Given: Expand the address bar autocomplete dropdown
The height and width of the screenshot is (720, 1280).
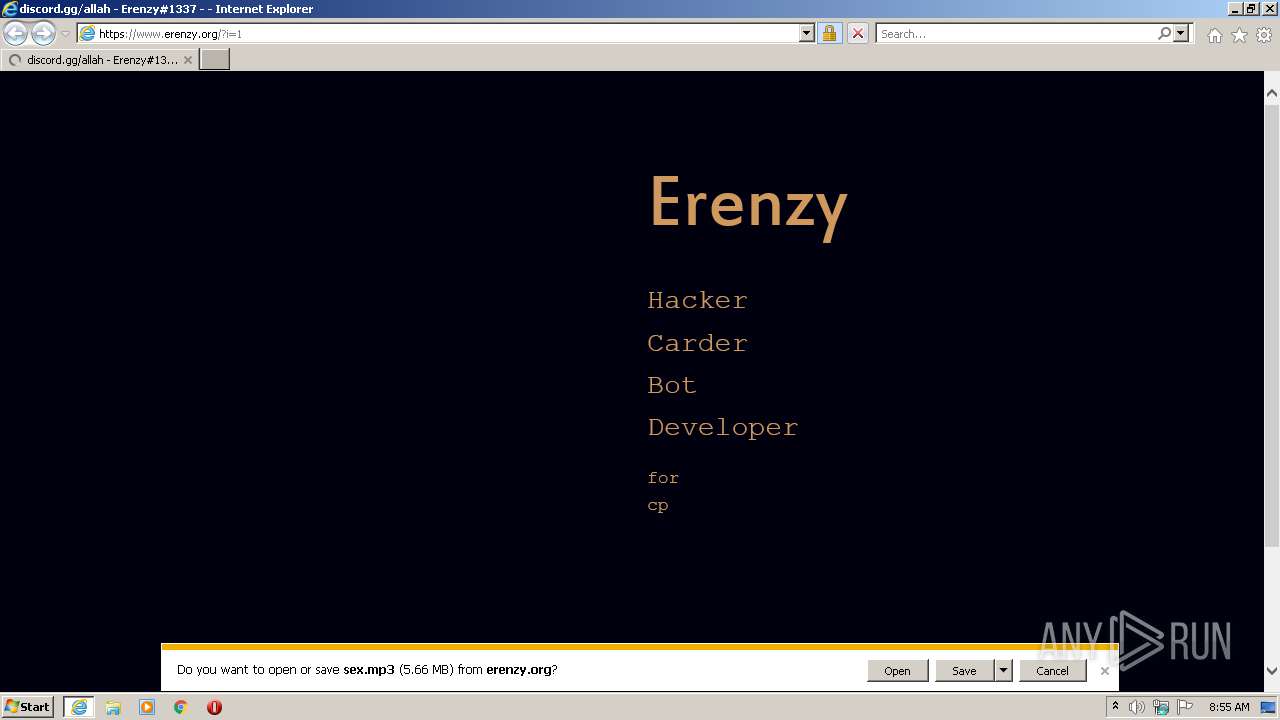Looking at the screenshot, I should pos(807,33).
